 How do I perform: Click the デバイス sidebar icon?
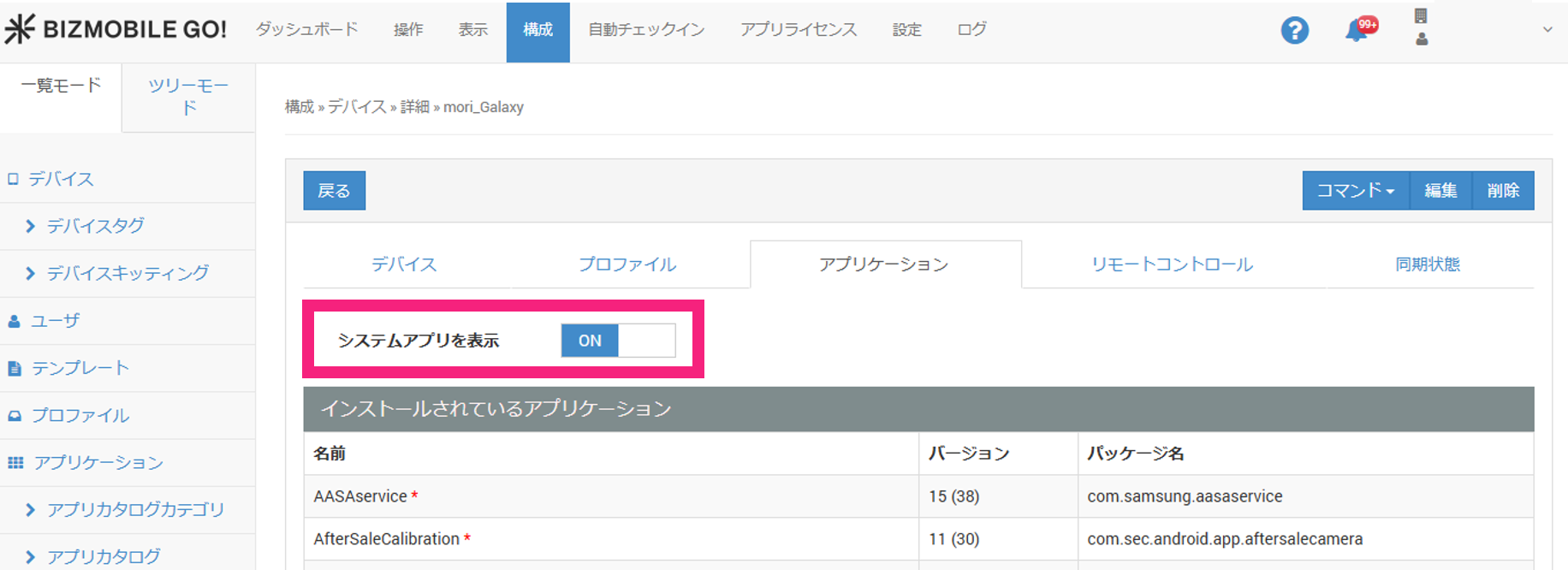pos(13,179)
